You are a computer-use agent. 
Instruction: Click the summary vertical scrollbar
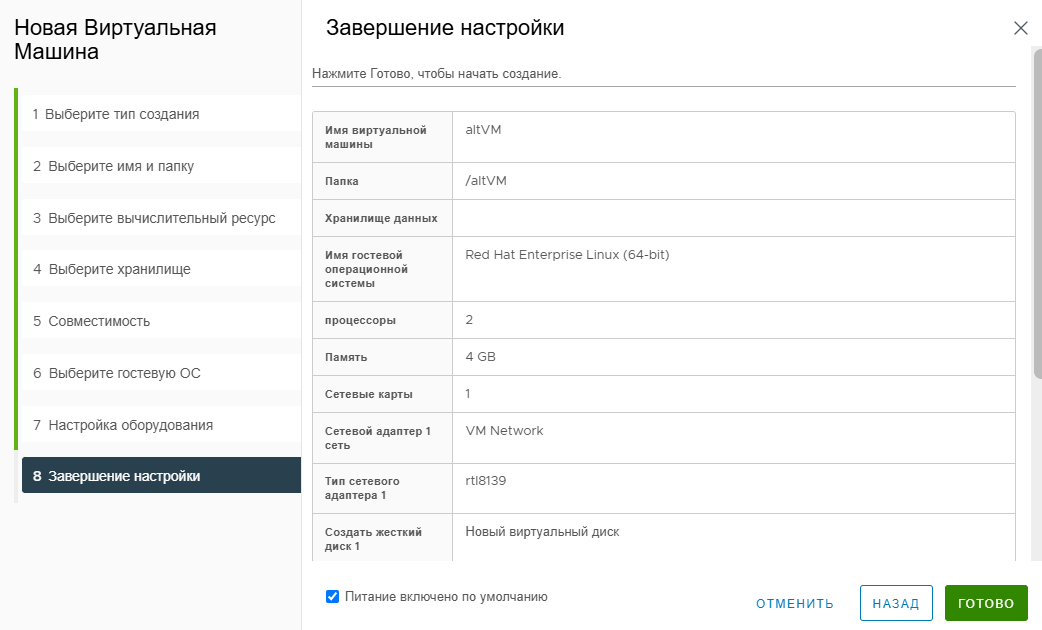click(1037, 213)
